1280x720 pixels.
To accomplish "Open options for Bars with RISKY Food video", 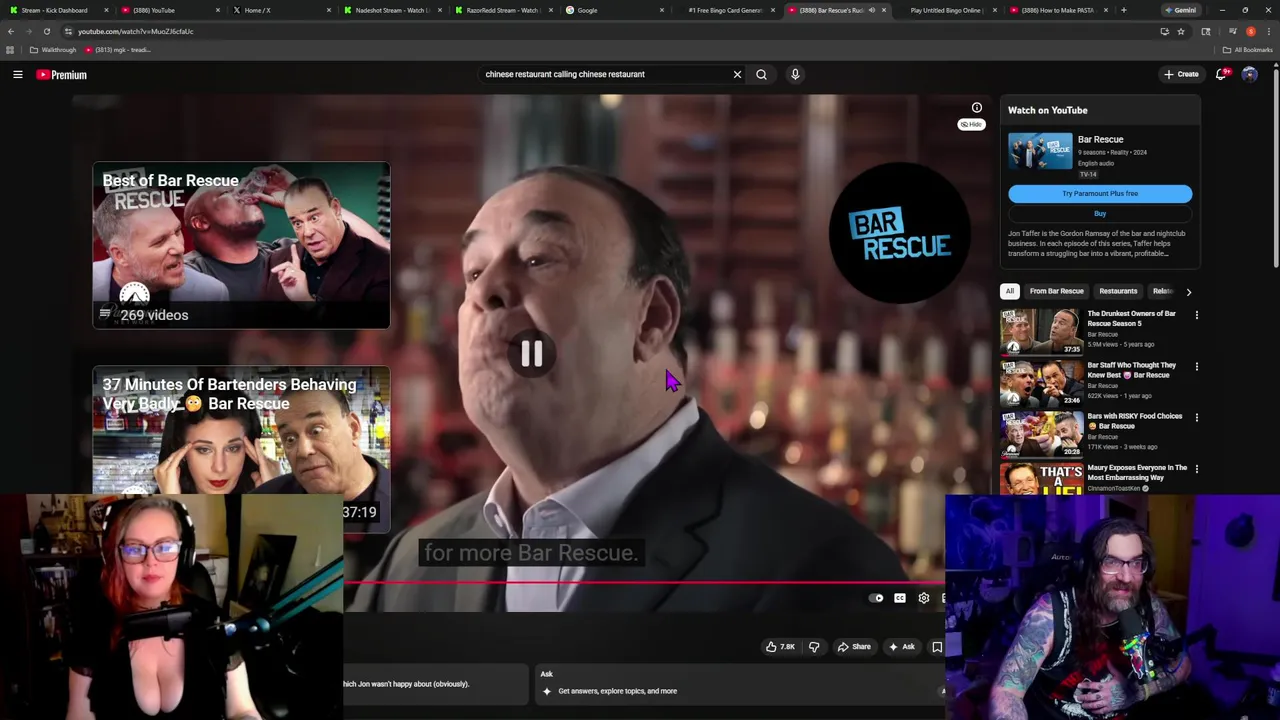I will pos(1196,417).
